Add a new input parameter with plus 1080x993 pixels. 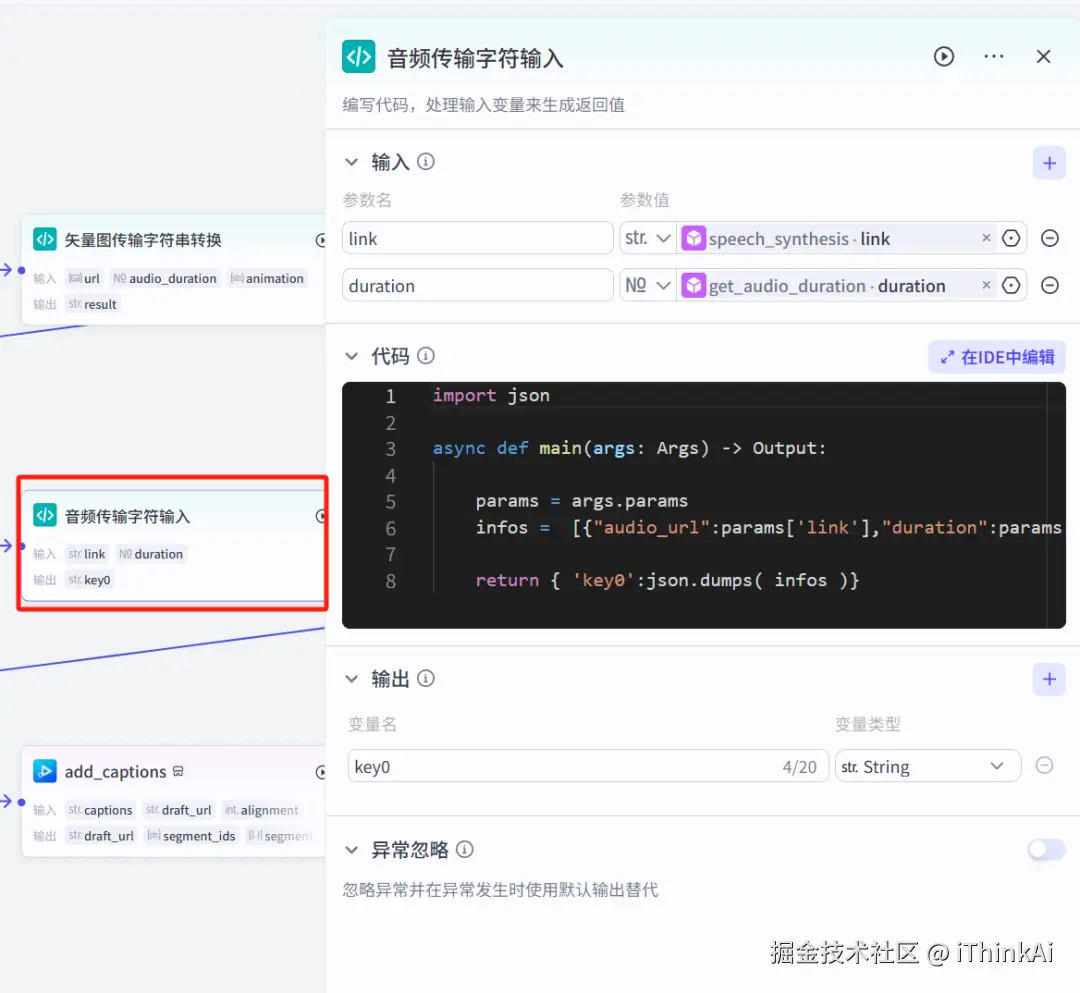1049,162
